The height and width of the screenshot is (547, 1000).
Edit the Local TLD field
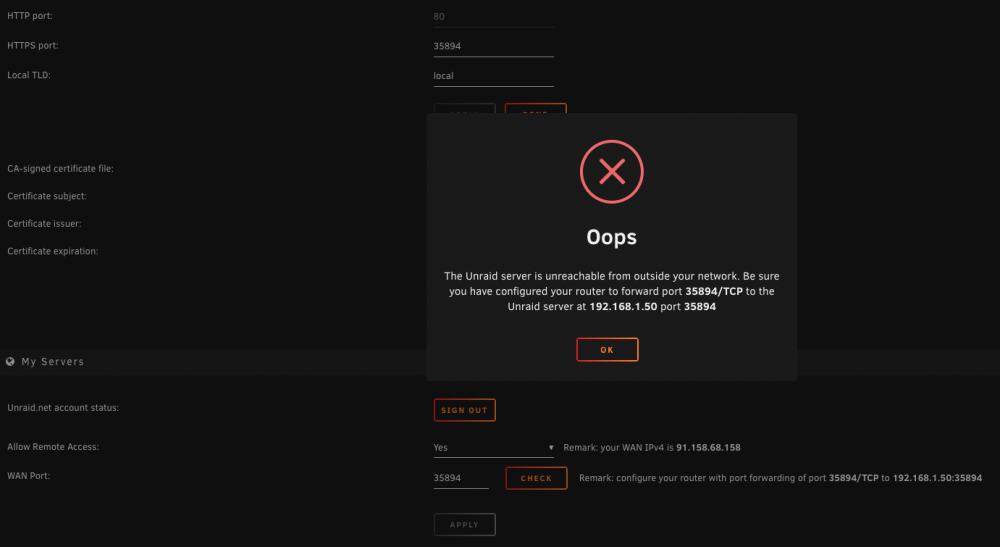[x=494, y=76]
